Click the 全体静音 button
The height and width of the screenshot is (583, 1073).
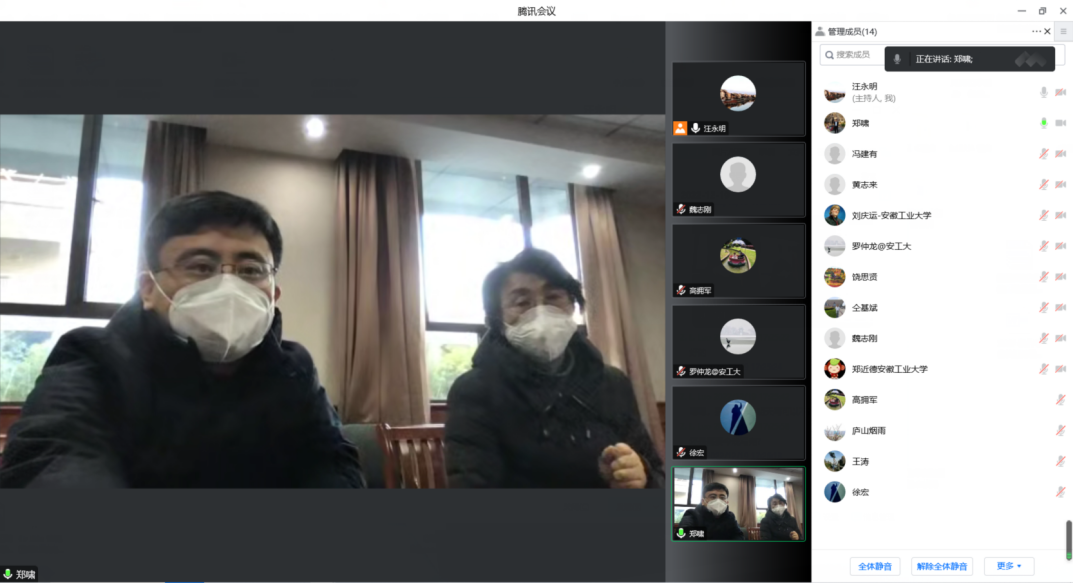874,566
